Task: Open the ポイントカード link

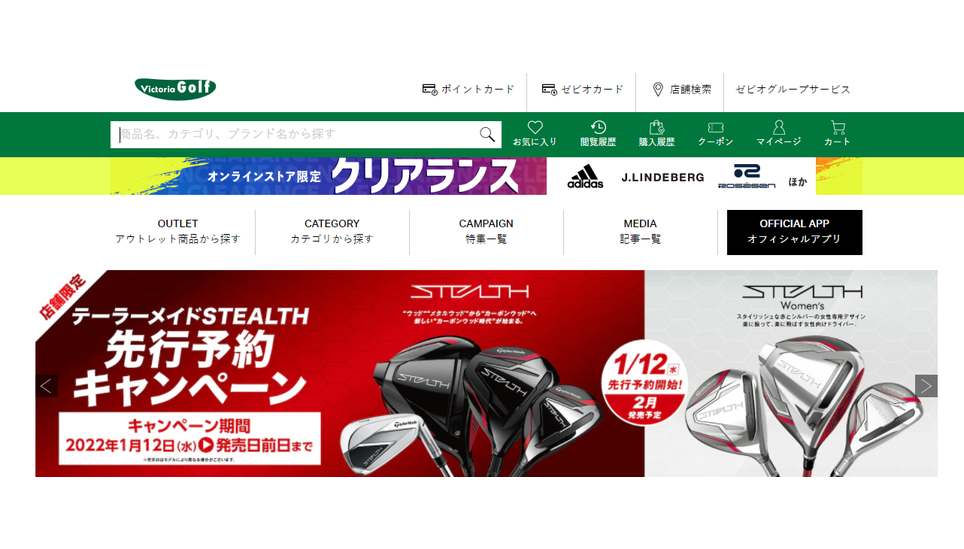Action: pyautogui.click(x=468, y=90)
